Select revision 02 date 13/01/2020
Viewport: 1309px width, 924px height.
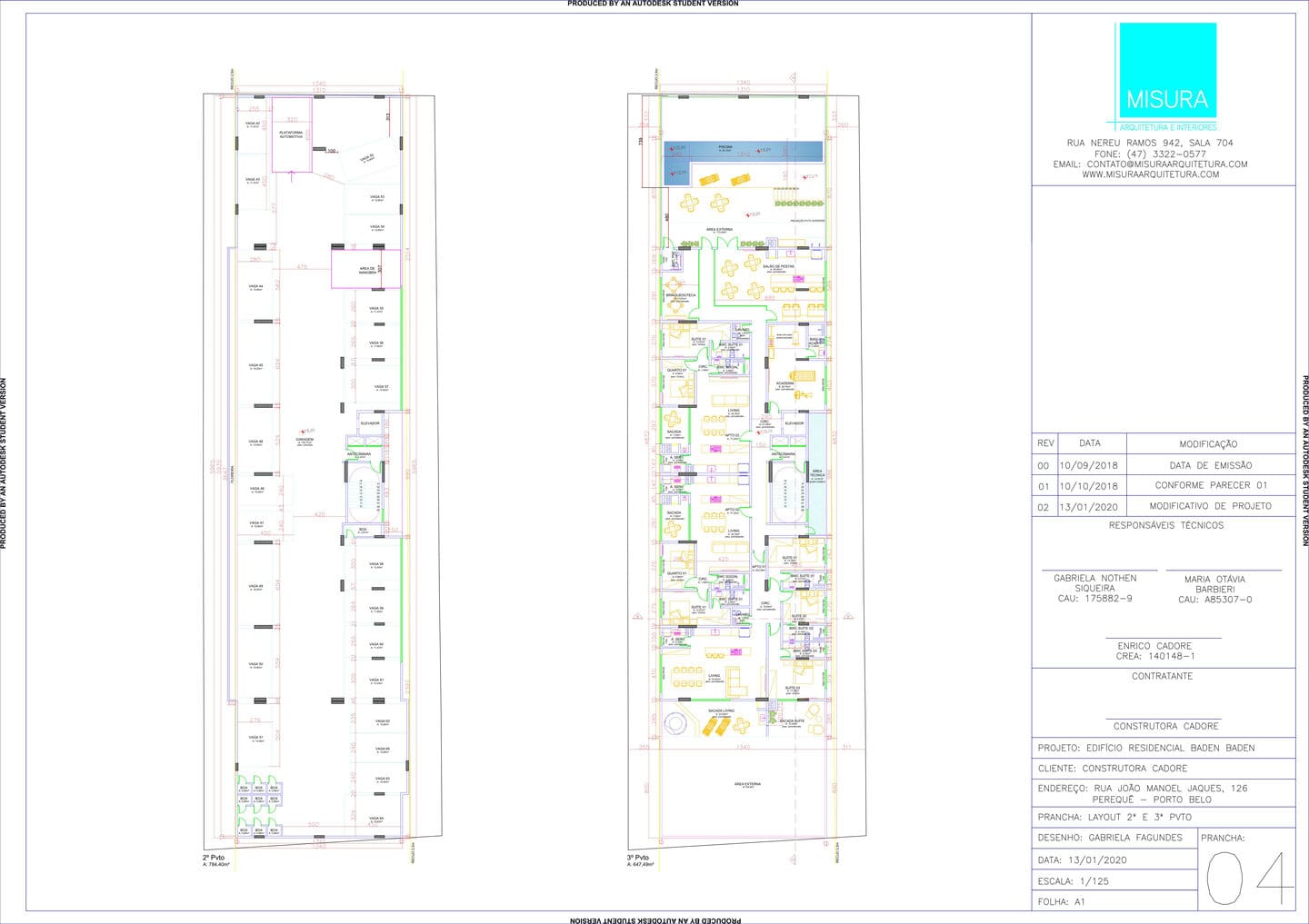1089,507
